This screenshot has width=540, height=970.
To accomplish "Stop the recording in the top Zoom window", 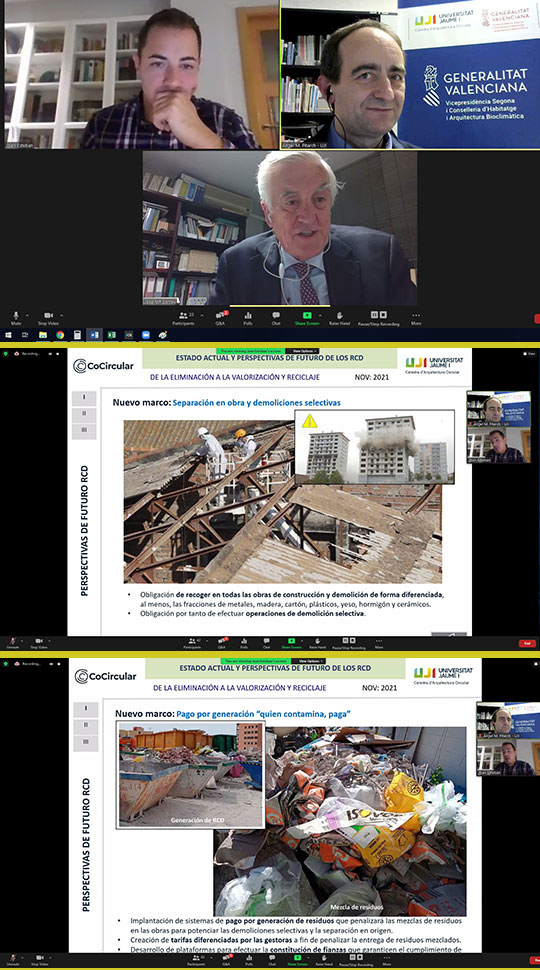I will (383, 315).
